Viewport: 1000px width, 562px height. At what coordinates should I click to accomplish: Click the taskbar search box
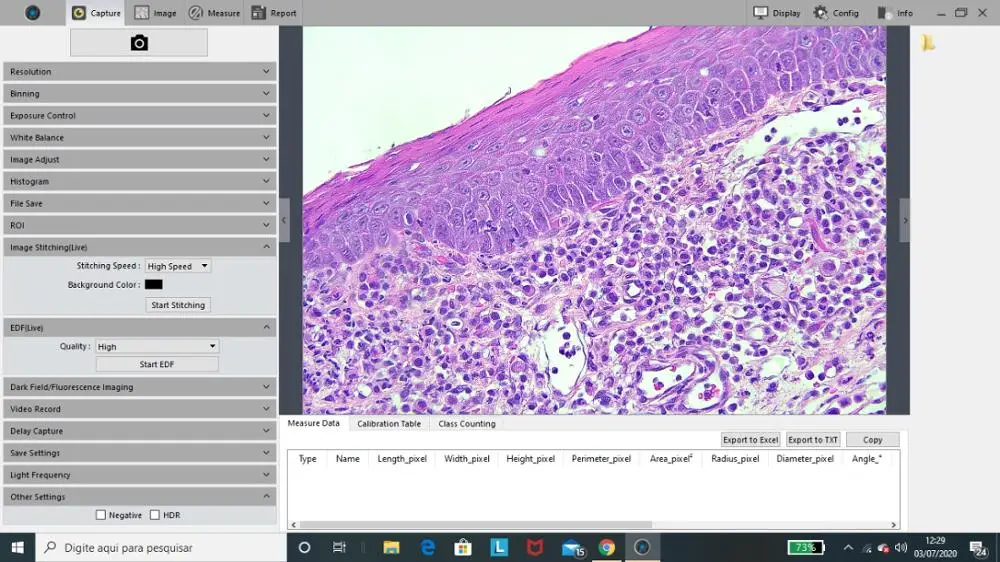click(x=161, y=547)
